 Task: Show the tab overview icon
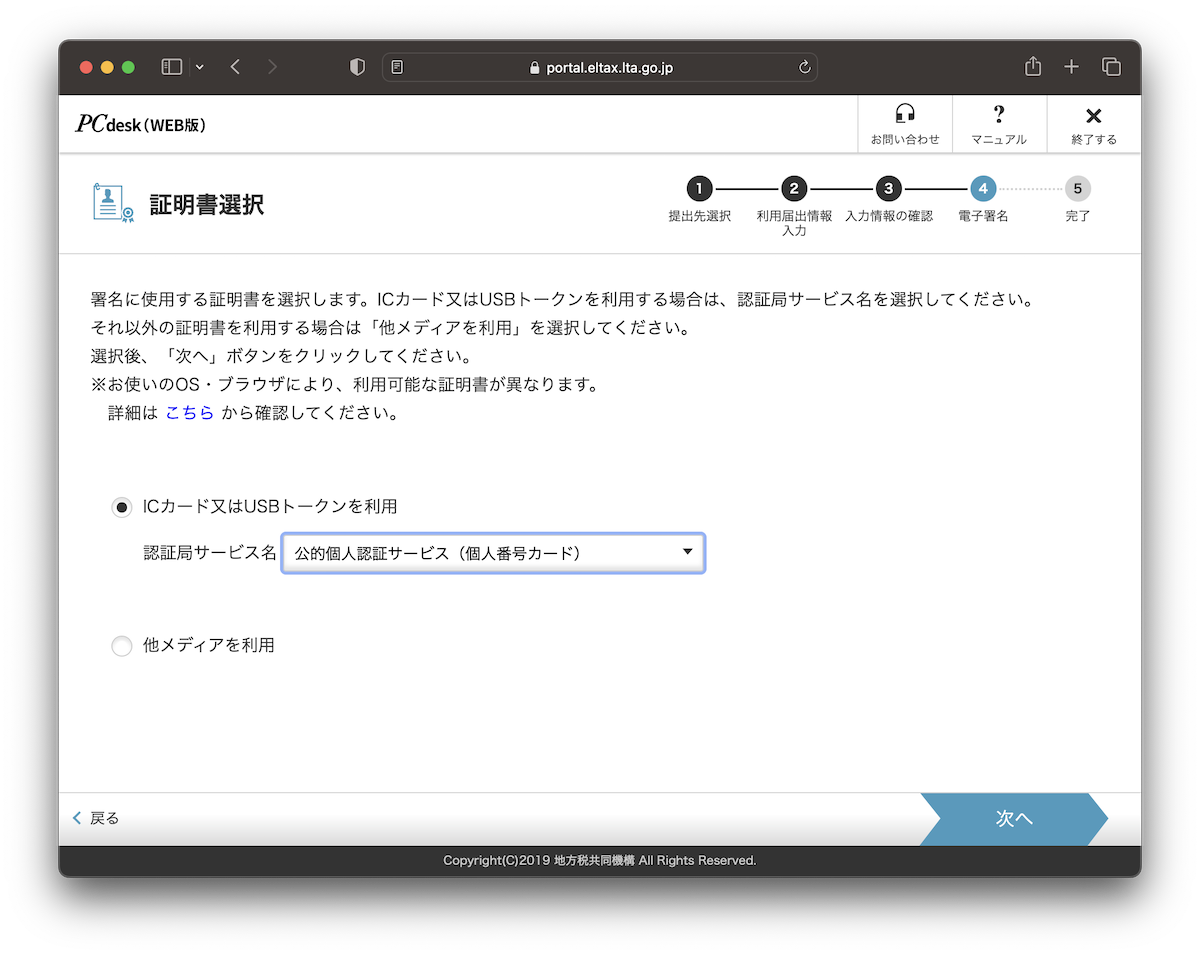[1111, 67]
